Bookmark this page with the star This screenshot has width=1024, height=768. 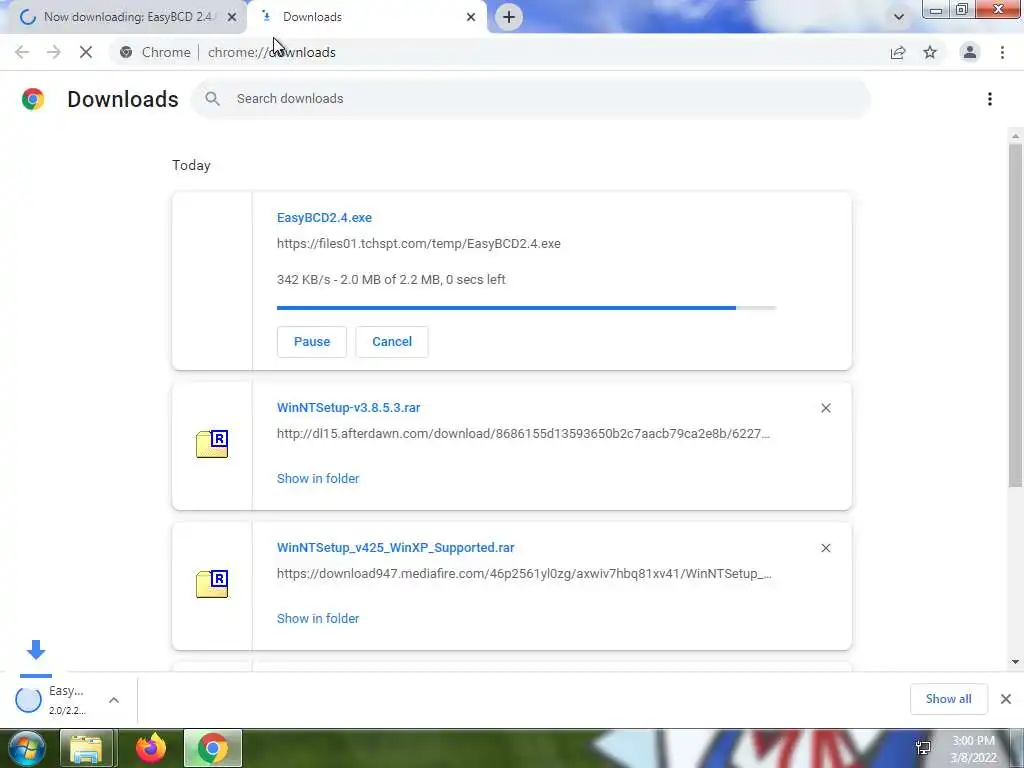pos(930,52)
